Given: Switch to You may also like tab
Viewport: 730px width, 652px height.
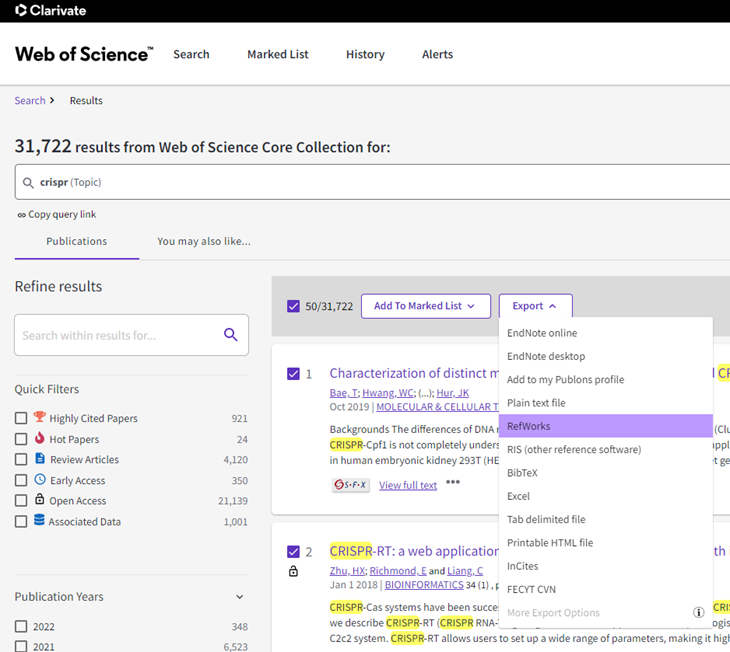Looking at the screenshot, I should coord(203,241).
